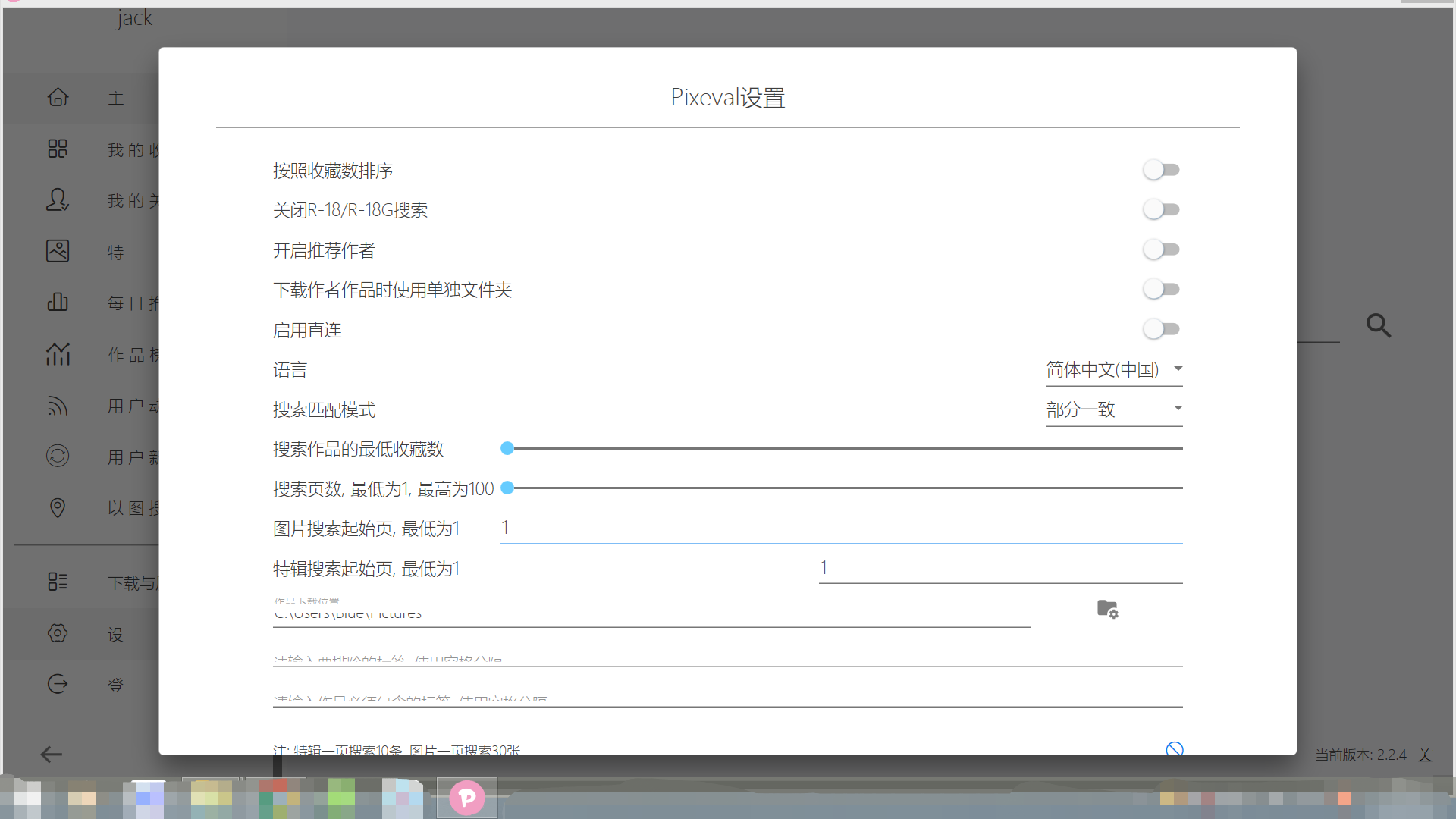Toggle the R-18/R-18G search filter switch
1456x819 pixels.
tap(1162, 209)
